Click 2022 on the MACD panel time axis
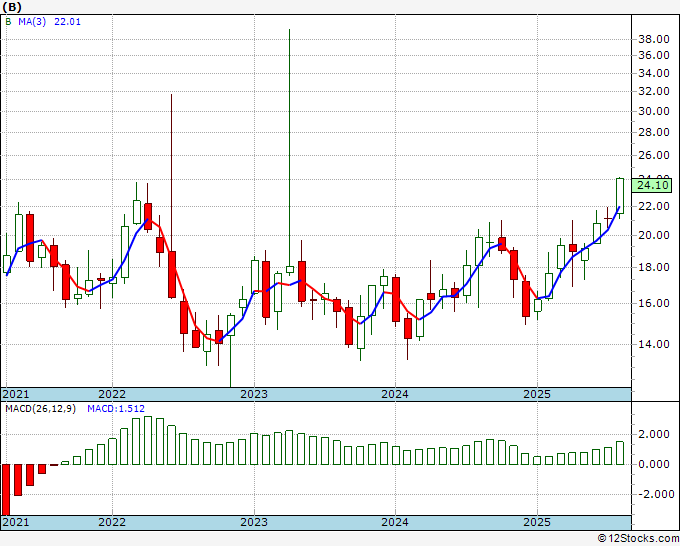 (x=112, y=522)
